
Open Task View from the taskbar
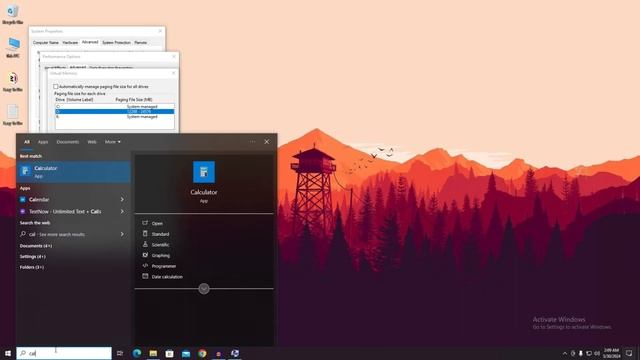pyautogui.click(x=120, y=353)
